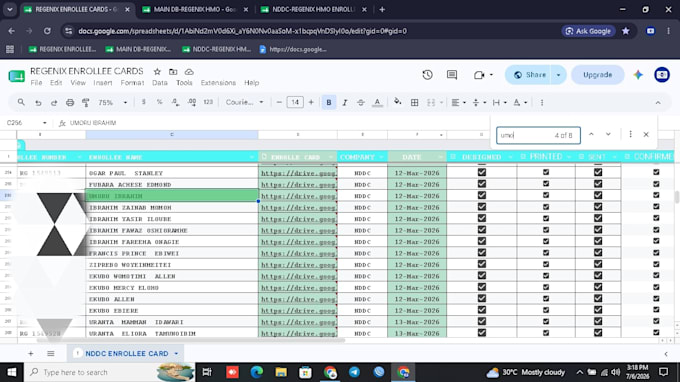Open the Insert menu
The image size is (680, 382).
coord(103,83)
